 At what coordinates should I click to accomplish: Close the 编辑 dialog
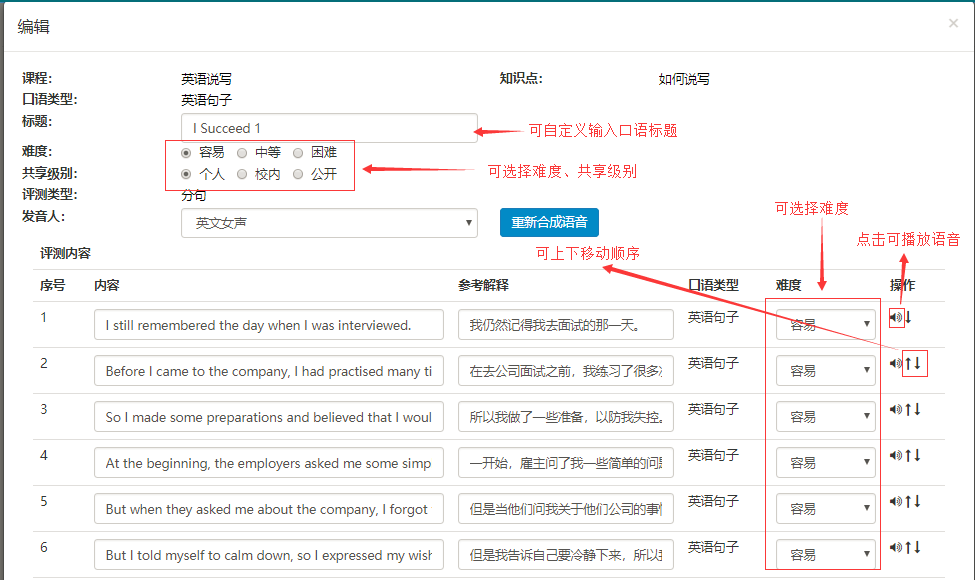pos(953,23)
